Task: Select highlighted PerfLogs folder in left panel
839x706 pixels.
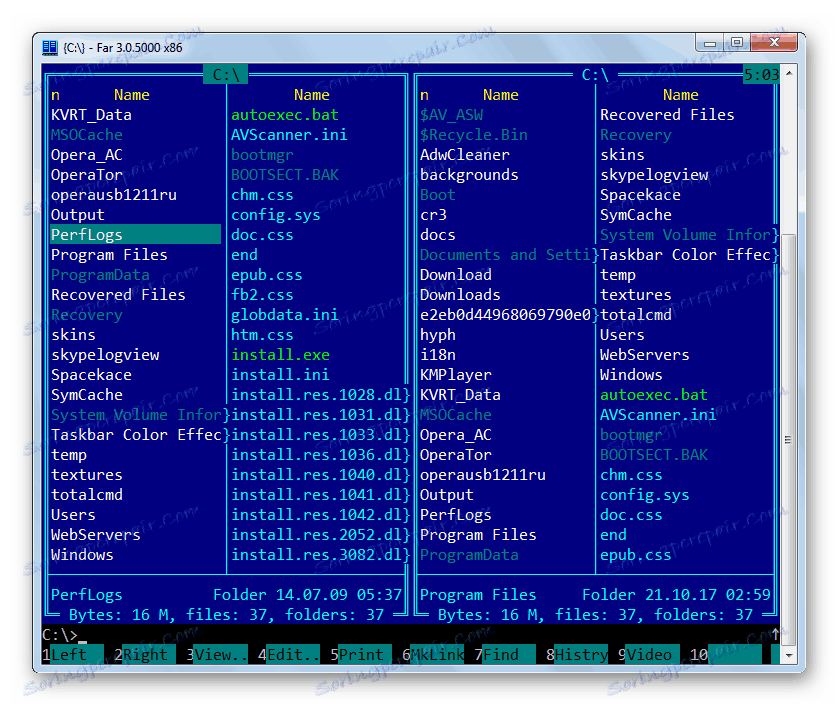Action: point(135,234)
